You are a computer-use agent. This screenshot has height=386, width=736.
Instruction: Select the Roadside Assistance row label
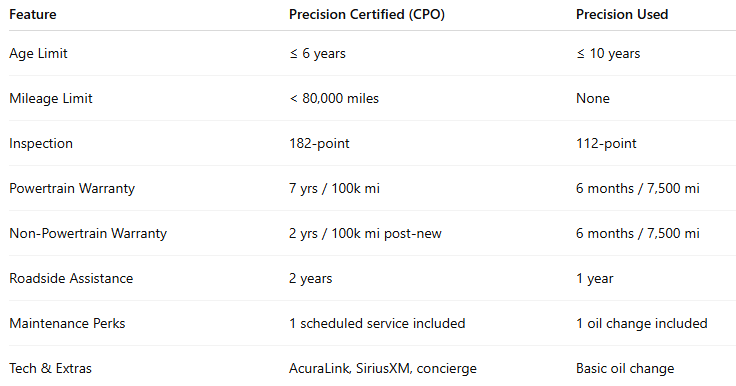71,278
